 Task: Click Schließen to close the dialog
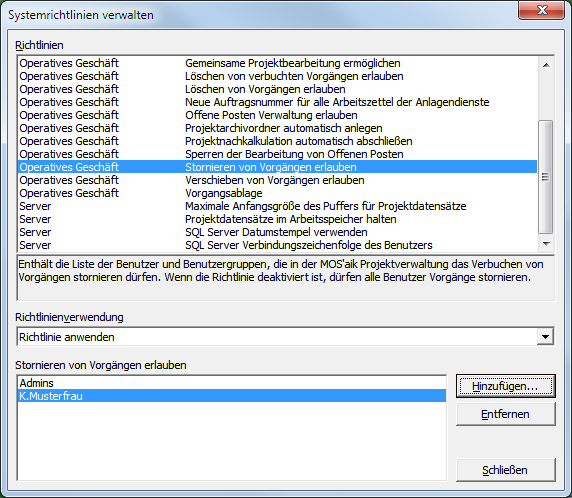tap(506, 470)
